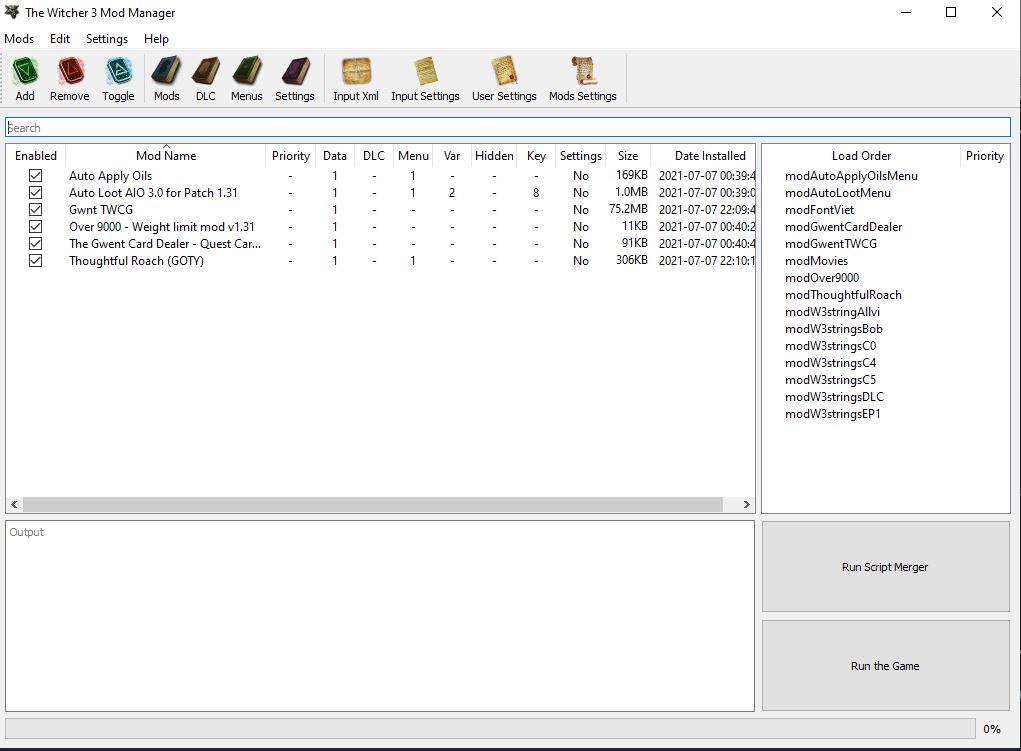
Task: Toggle the Thoughtful Roach (GOTY) checkbox
Action: (36, 261)
